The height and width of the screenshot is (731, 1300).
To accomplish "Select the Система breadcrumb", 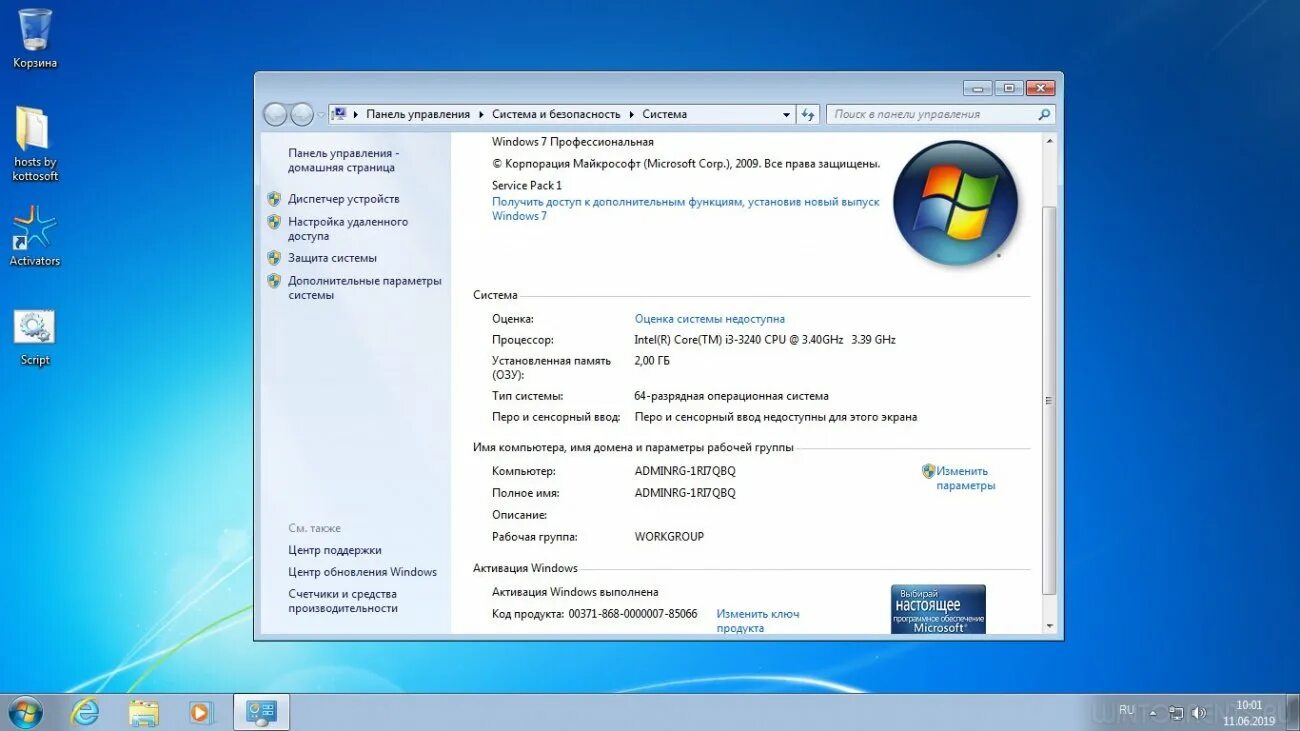I will pyautogui.click(x=664, y=114).
